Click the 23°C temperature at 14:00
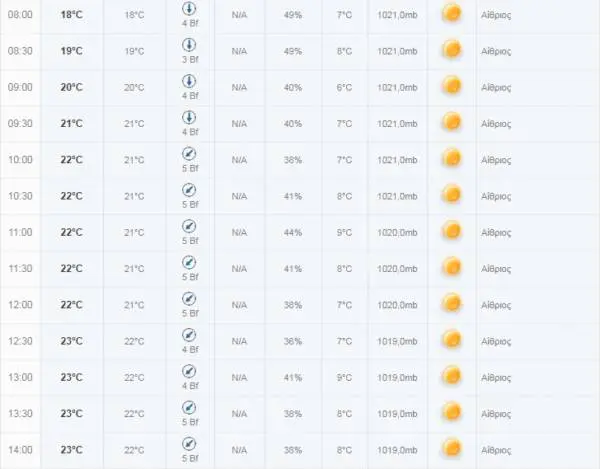 (x=72, y=449)
